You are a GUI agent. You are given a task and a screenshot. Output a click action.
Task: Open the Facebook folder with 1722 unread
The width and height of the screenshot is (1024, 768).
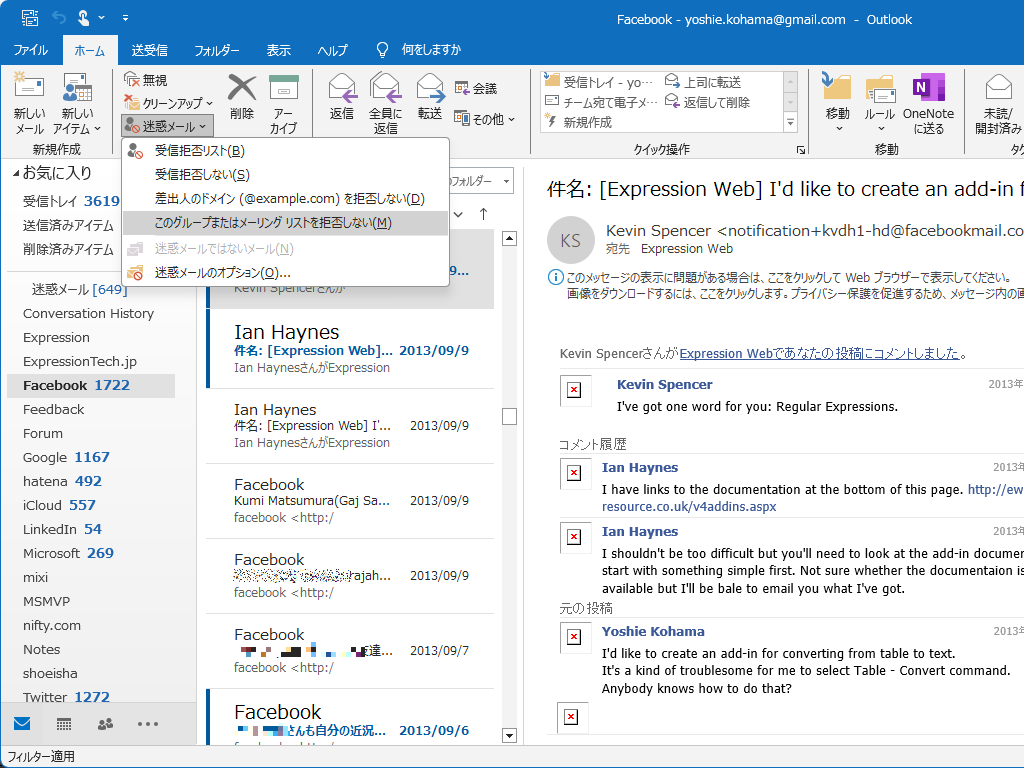[x=91, y=385]
